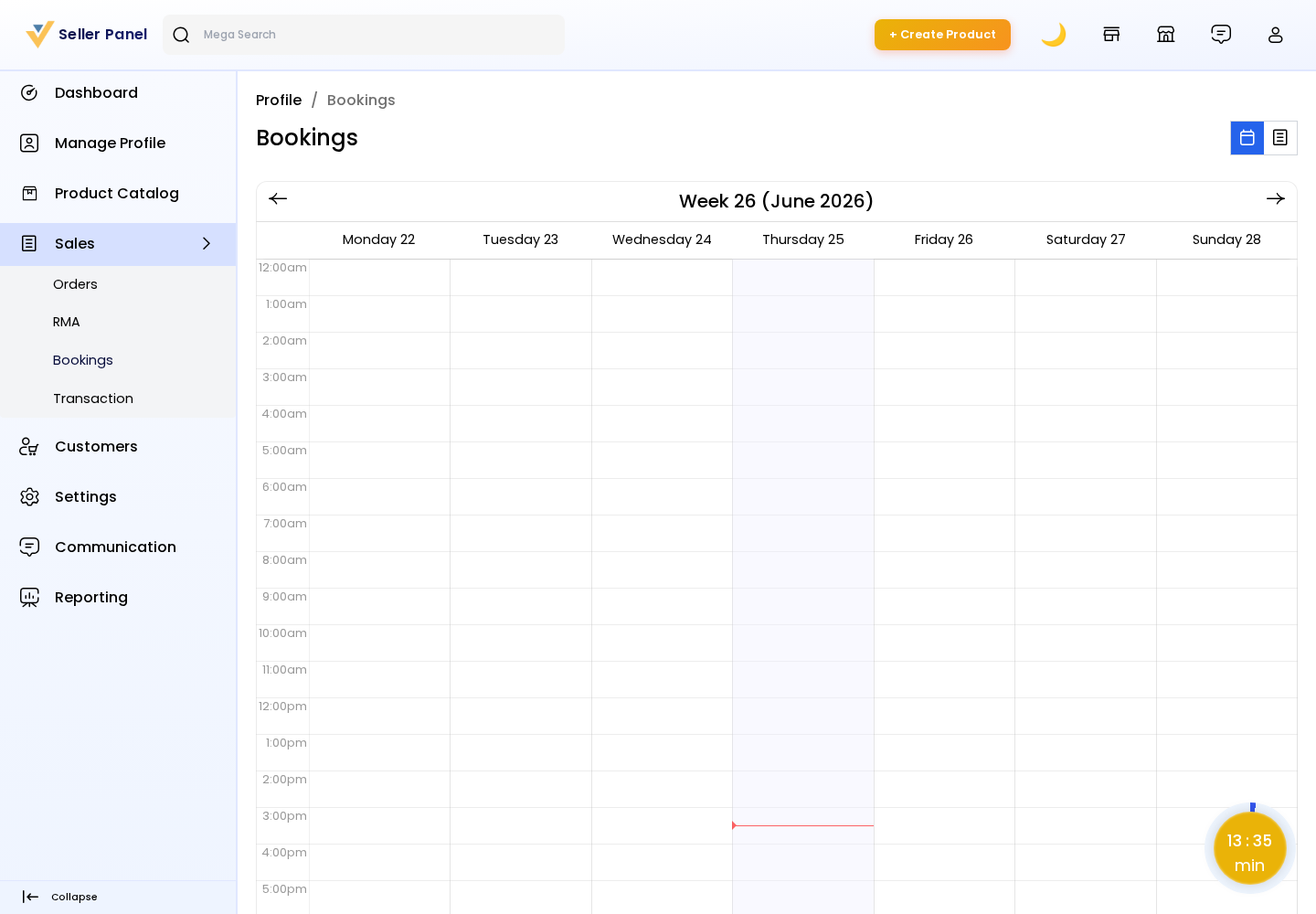This screenshot has width=1316, height=914.
Task: Select the Saturday 27 column header
Action: 1086,239
